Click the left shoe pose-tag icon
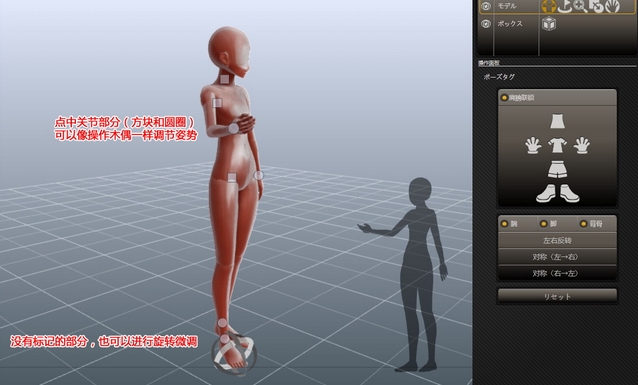Image resolution: width=638 pixels, height=385 pixels. 546,194
